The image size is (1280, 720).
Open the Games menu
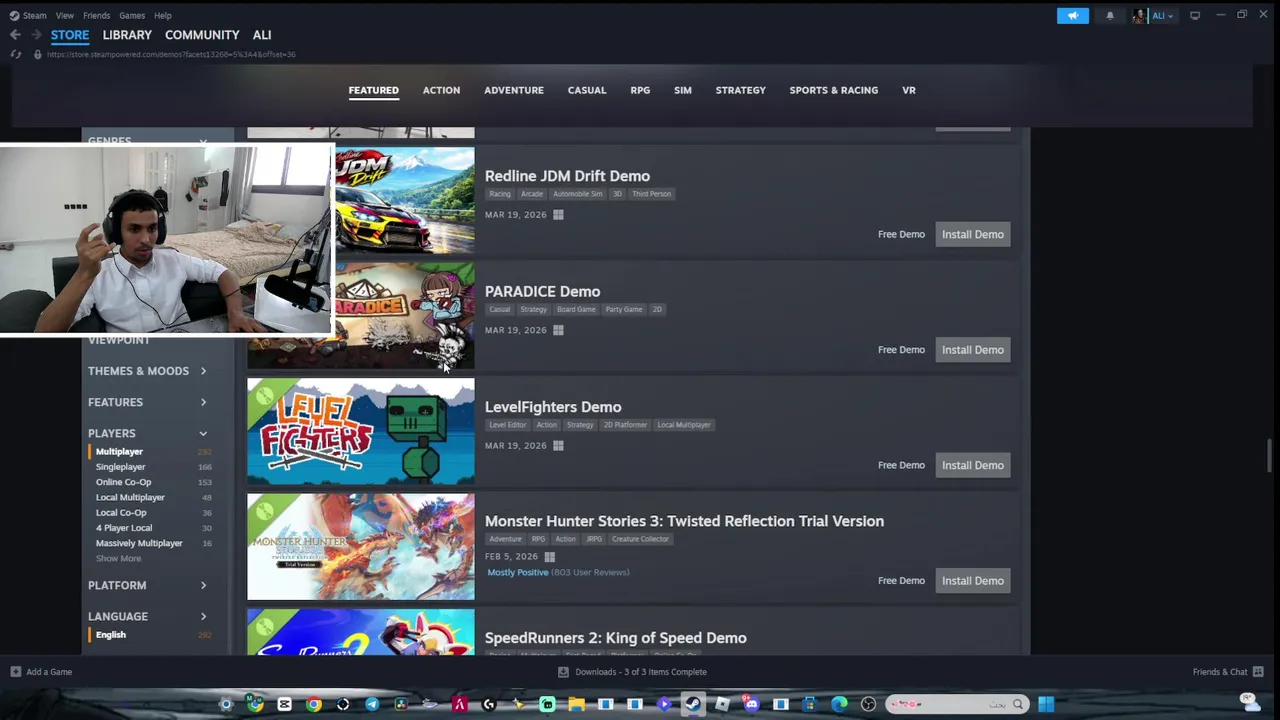[x=132, y=15]
